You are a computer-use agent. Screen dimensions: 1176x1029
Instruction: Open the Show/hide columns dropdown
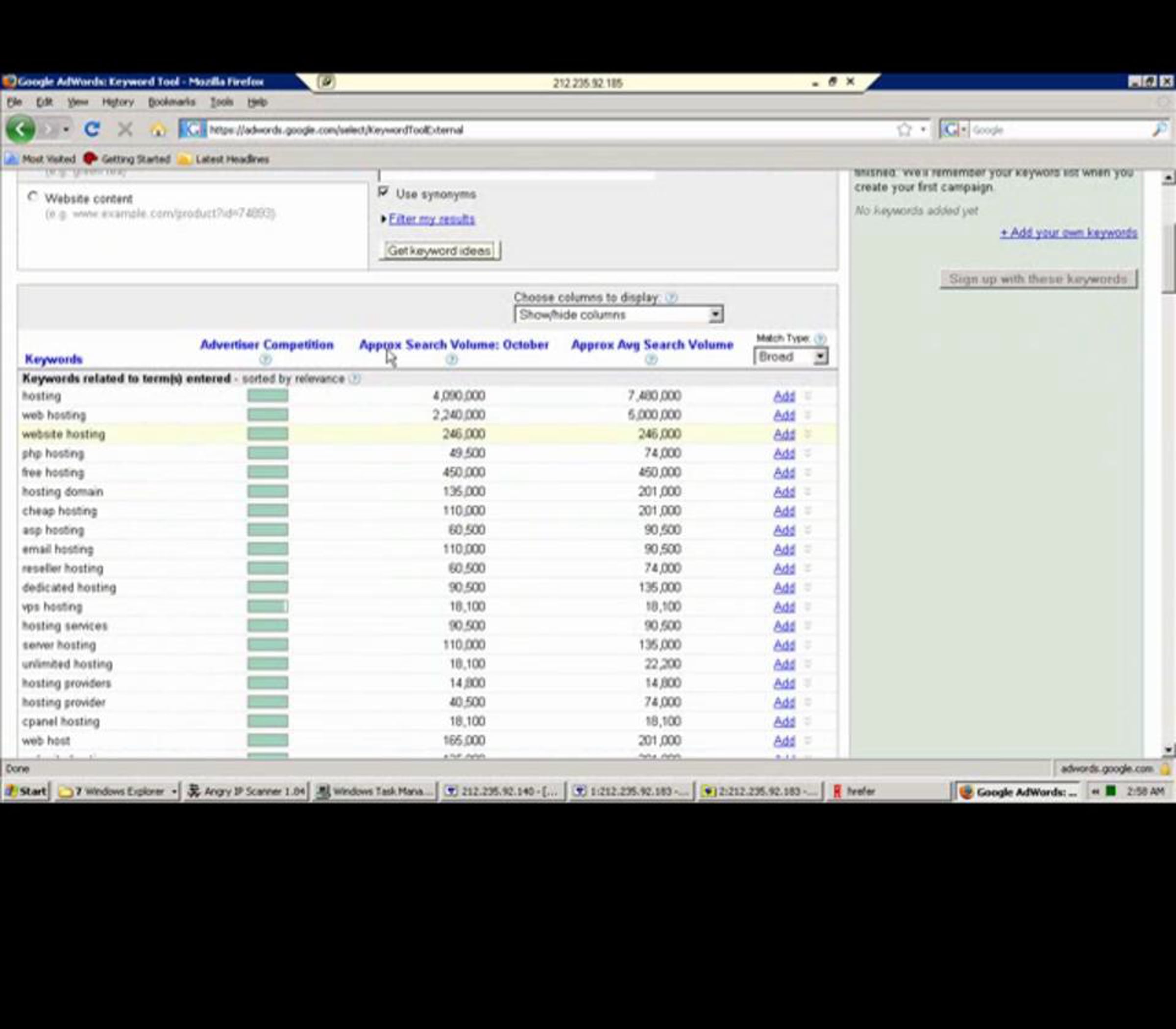618,315
